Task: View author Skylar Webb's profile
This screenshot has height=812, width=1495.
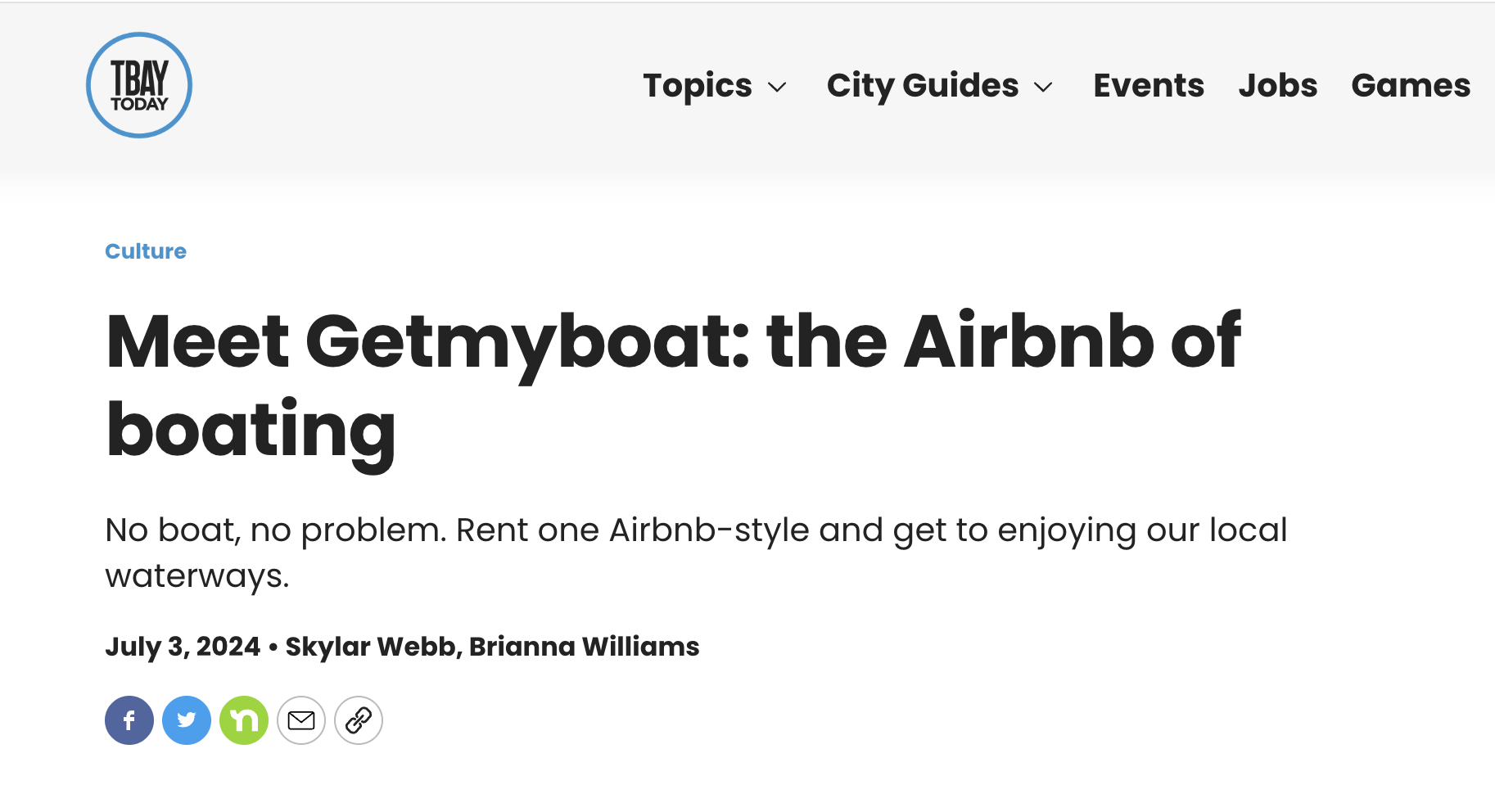Action: tap(370, 647)
